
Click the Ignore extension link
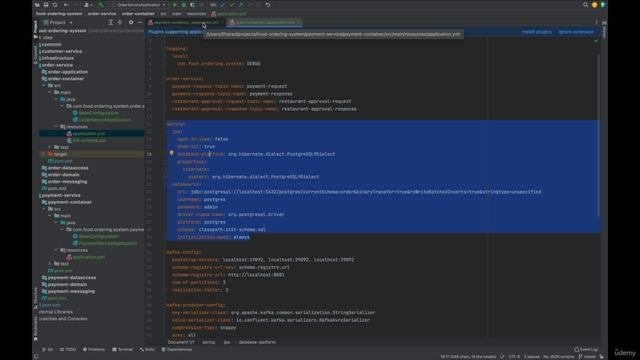(576, 32)
